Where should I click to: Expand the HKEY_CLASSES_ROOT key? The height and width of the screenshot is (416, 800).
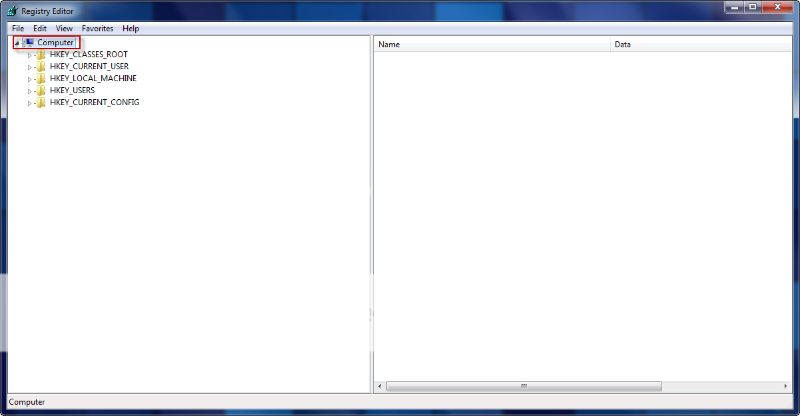(29, 55)
